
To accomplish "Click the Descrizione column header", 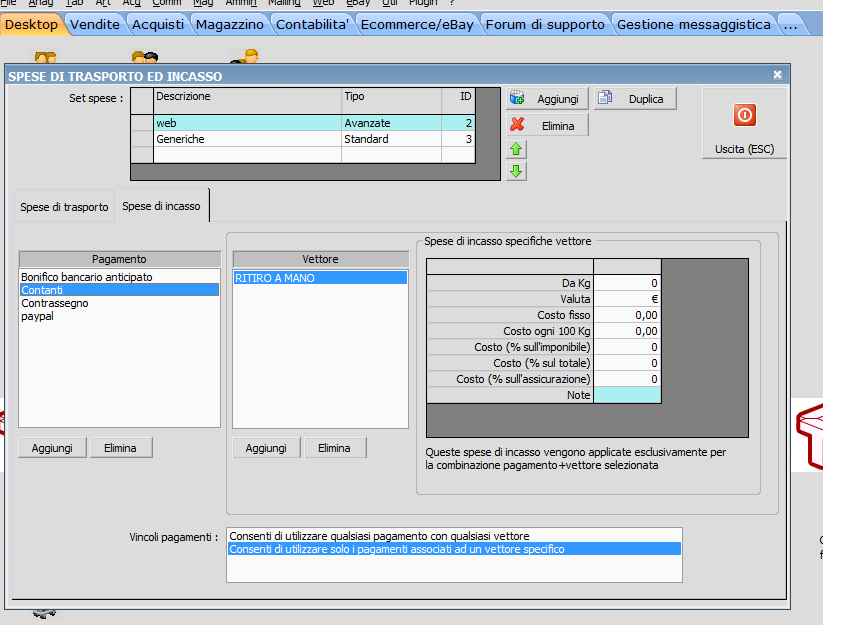I will point(247,101).
